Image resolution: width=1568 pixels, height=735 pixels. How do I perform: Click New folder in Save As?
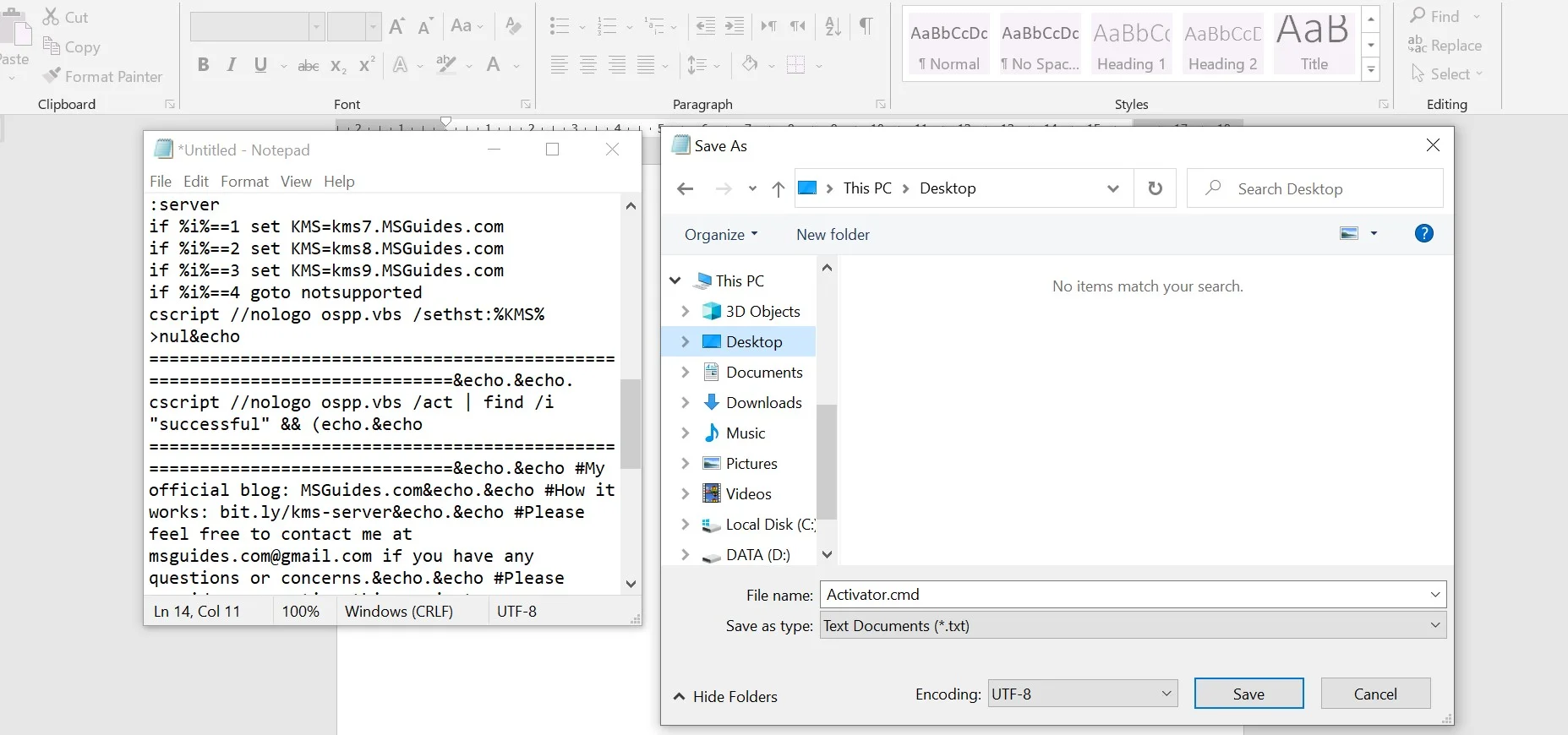point(833,235)
